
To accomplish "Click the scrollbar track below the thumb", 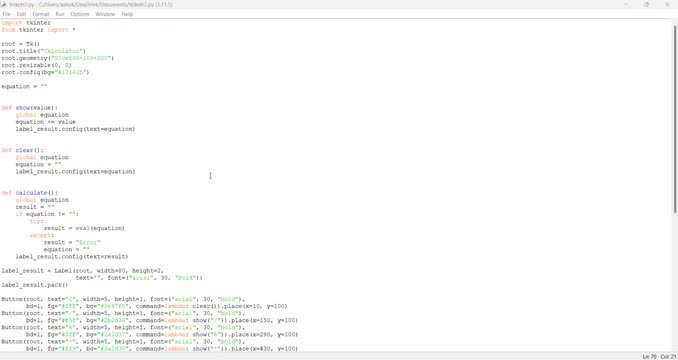I will pos(675,281).
